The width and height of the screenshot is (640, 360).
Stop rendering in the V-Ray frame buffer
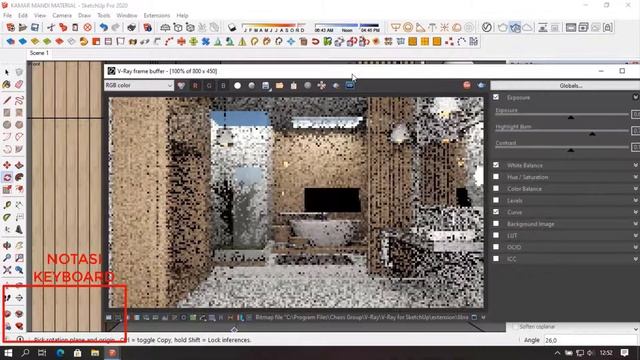tap(467, 85)
